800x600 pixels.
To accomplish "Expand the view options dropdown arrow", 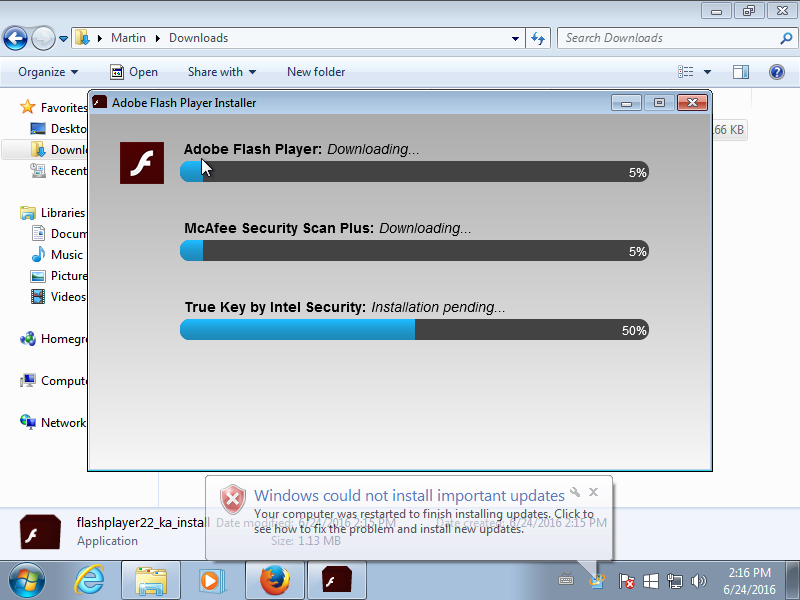I will (x=707, y=72).
